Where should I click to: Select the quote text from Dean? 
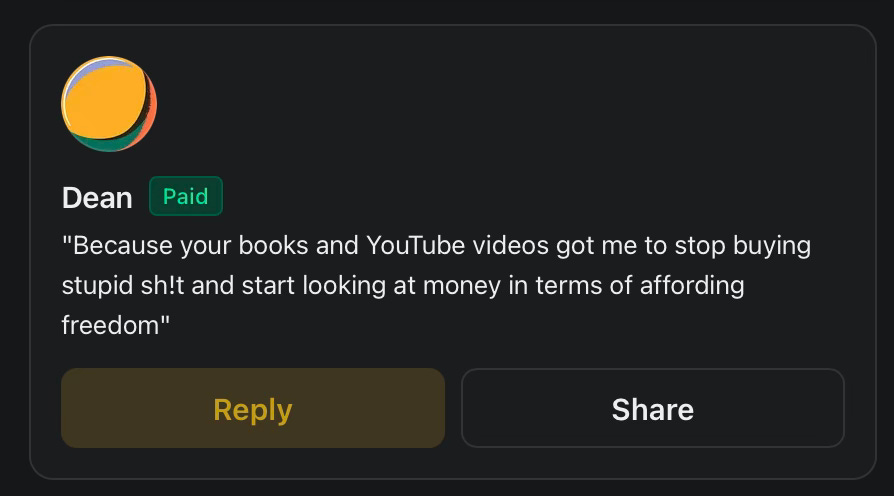click(x=436, y=285)
